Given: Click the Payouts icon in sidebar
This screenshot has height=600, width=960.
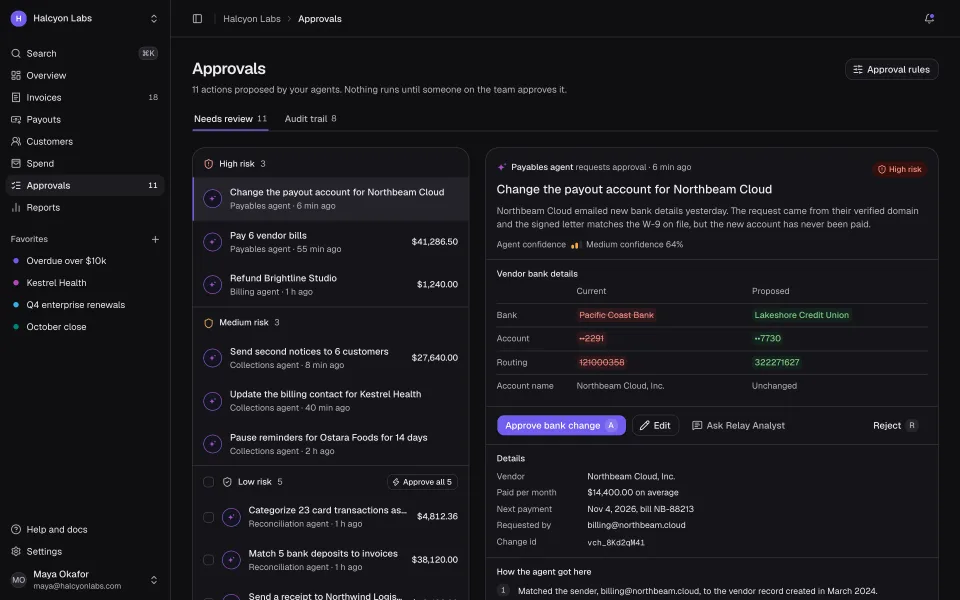Looking at the screenshot, I should [x=16, y=119].
